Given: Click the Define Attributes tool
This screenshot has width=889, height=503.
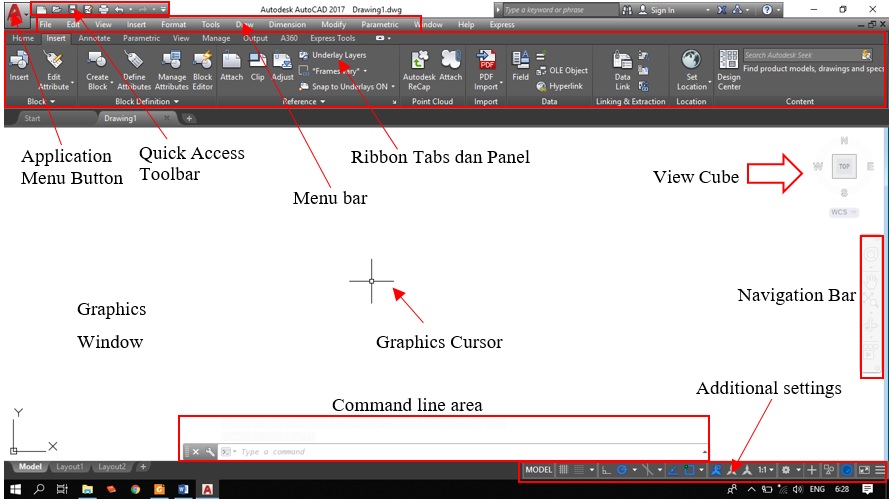Looking at the screenshot, I should click(x=134, y=70).
